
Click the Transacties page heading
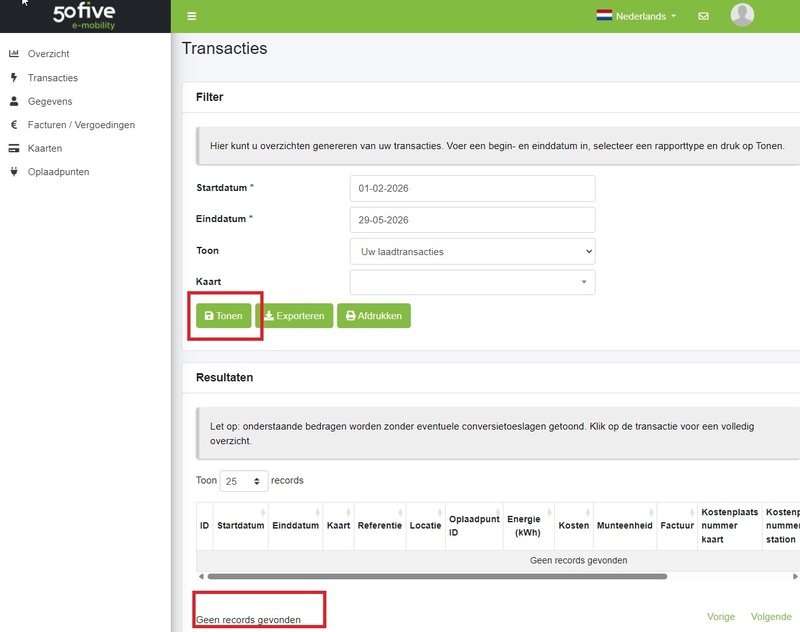click(224, 48)
